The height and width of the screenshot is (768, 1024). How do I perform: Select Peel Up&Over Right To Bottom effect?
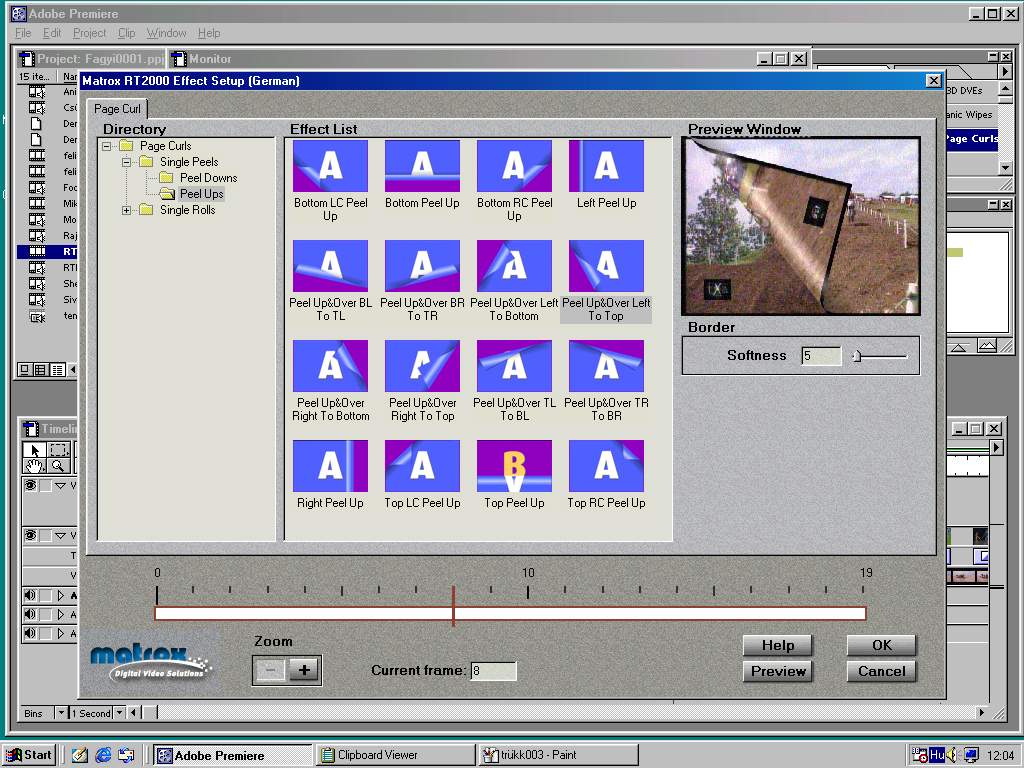coord(330,366)
